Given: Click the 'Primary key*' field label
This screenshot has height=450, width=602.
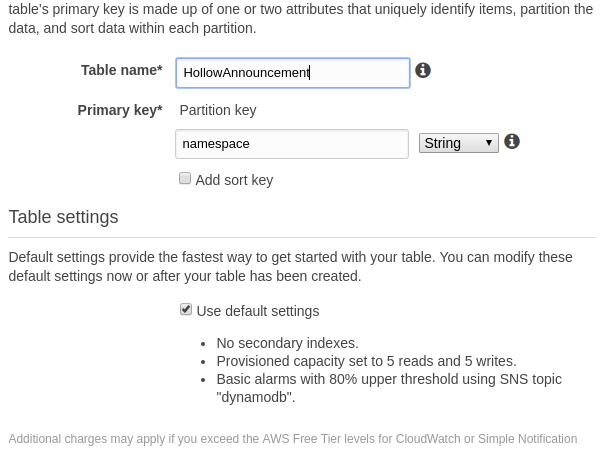Looking at the screenshot, I should [x=120, y=110].
